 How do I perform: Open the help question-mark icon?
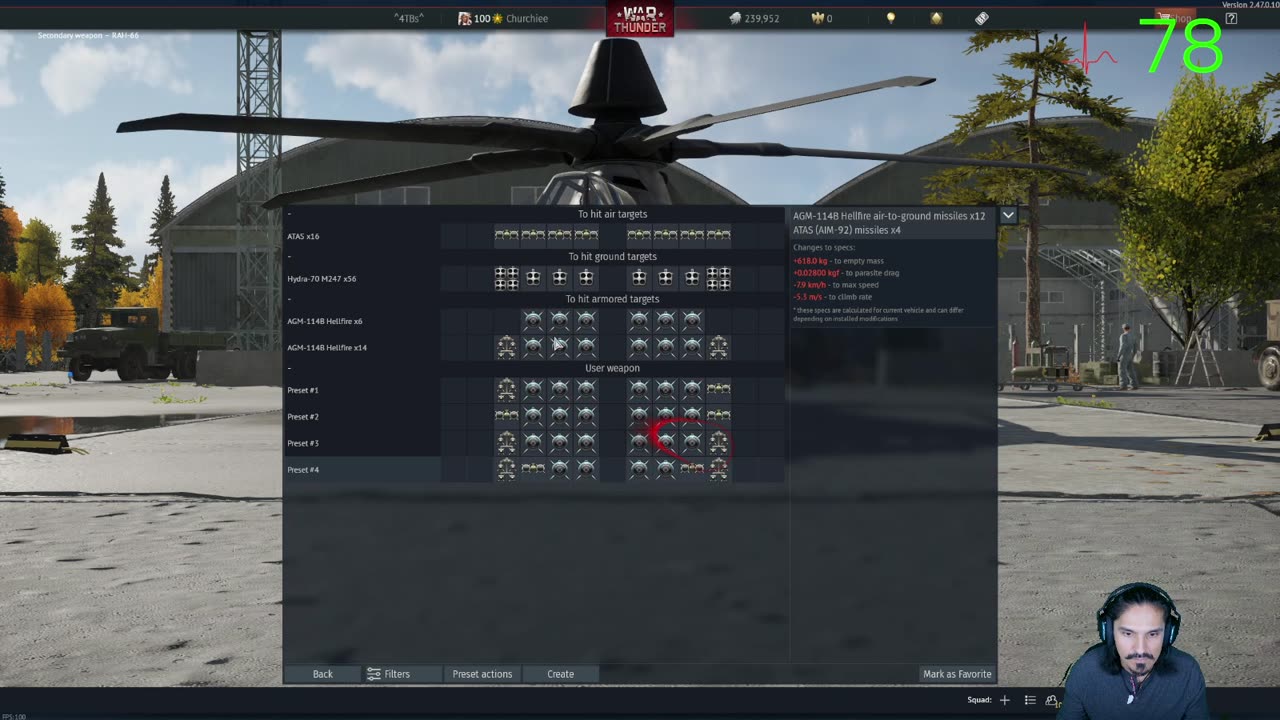(1231, 18)
